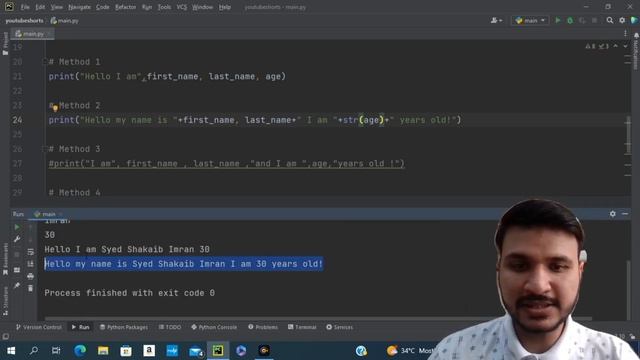Open the Structure sidebar tool window

click(5, 300)
